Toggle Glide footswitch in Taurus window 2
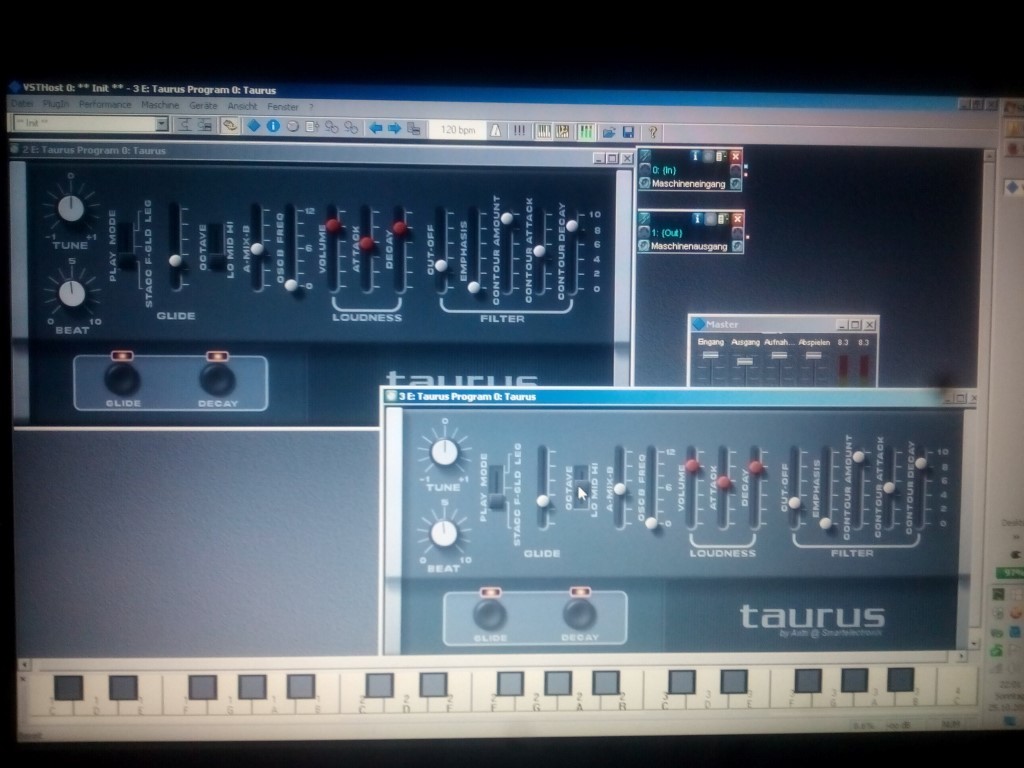Image resolution: width=1024 pixels, height=768 pixels. coord(122,377)
